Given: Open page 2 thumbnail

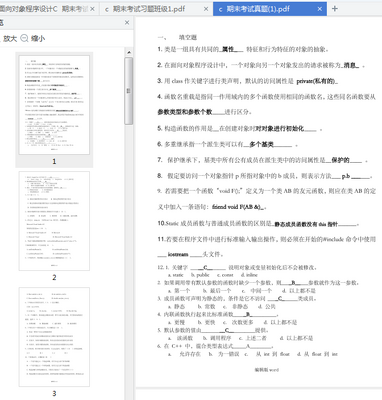Looking at the screenshot, I should pyautogui.click(x=54, y=221).
